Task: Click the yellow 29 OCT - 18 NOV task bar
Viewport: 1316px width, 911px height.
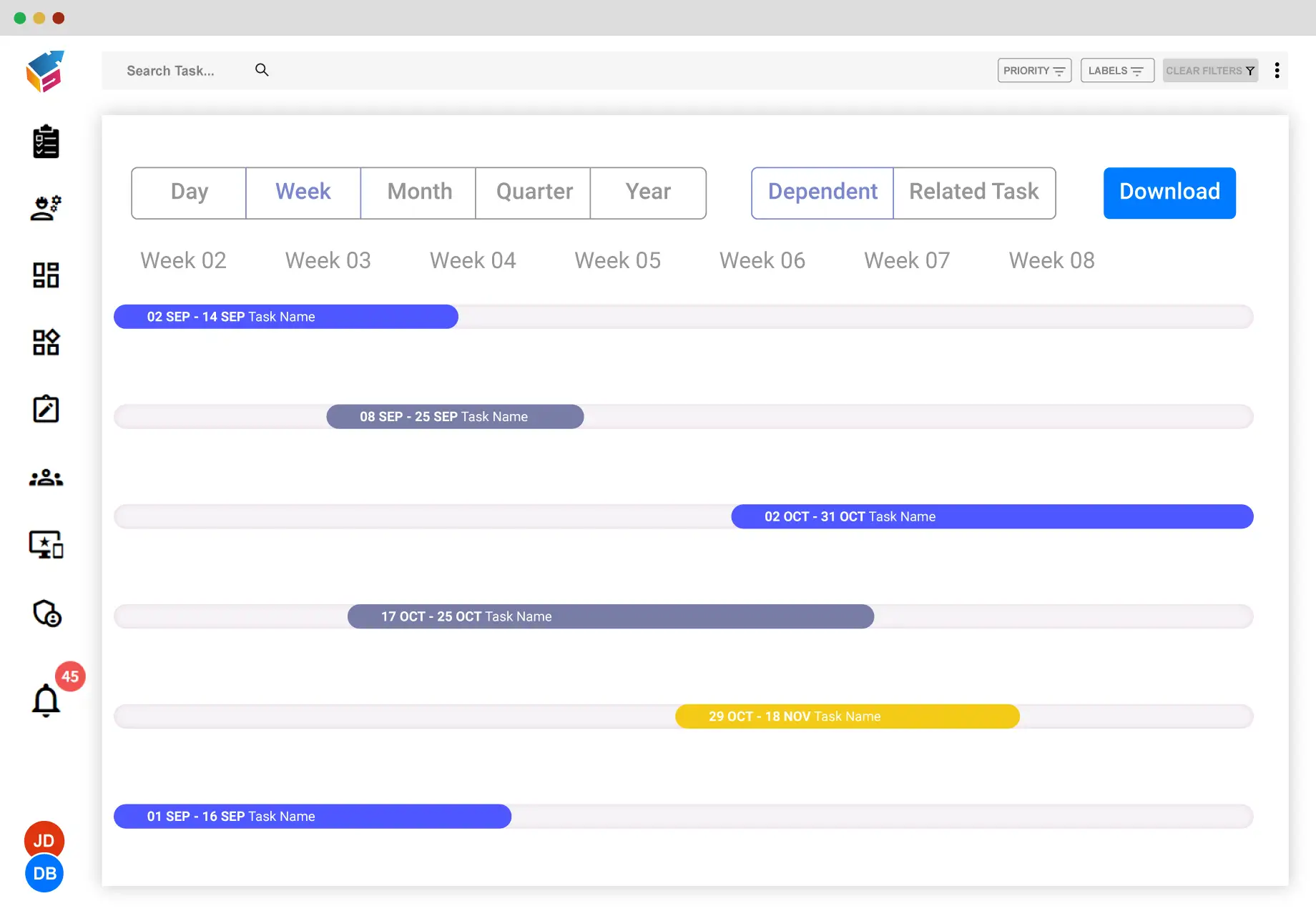Action: coord(847,717)
